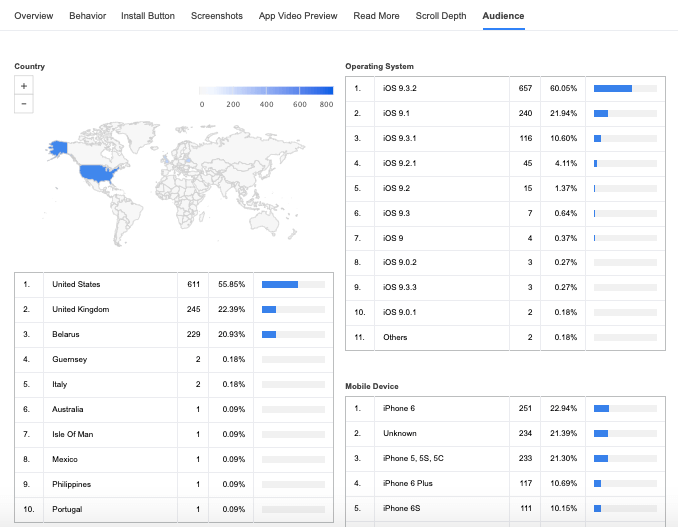Screen dimensions: 678x527
Task: Click the 21.94% value for iOS 9.1
Action: [563, 113]
